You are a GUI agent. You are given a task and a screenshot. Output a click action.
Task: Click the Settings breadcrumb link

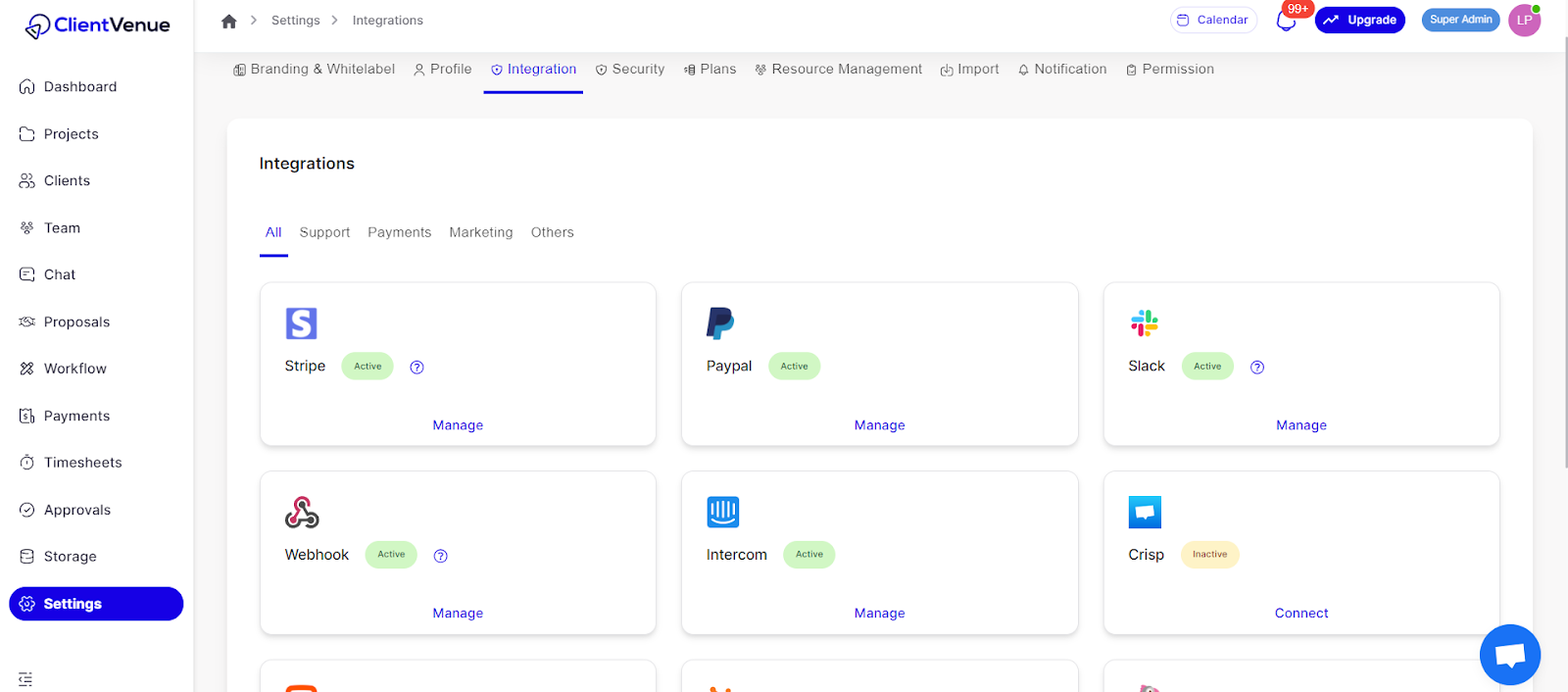coord(295,21)
